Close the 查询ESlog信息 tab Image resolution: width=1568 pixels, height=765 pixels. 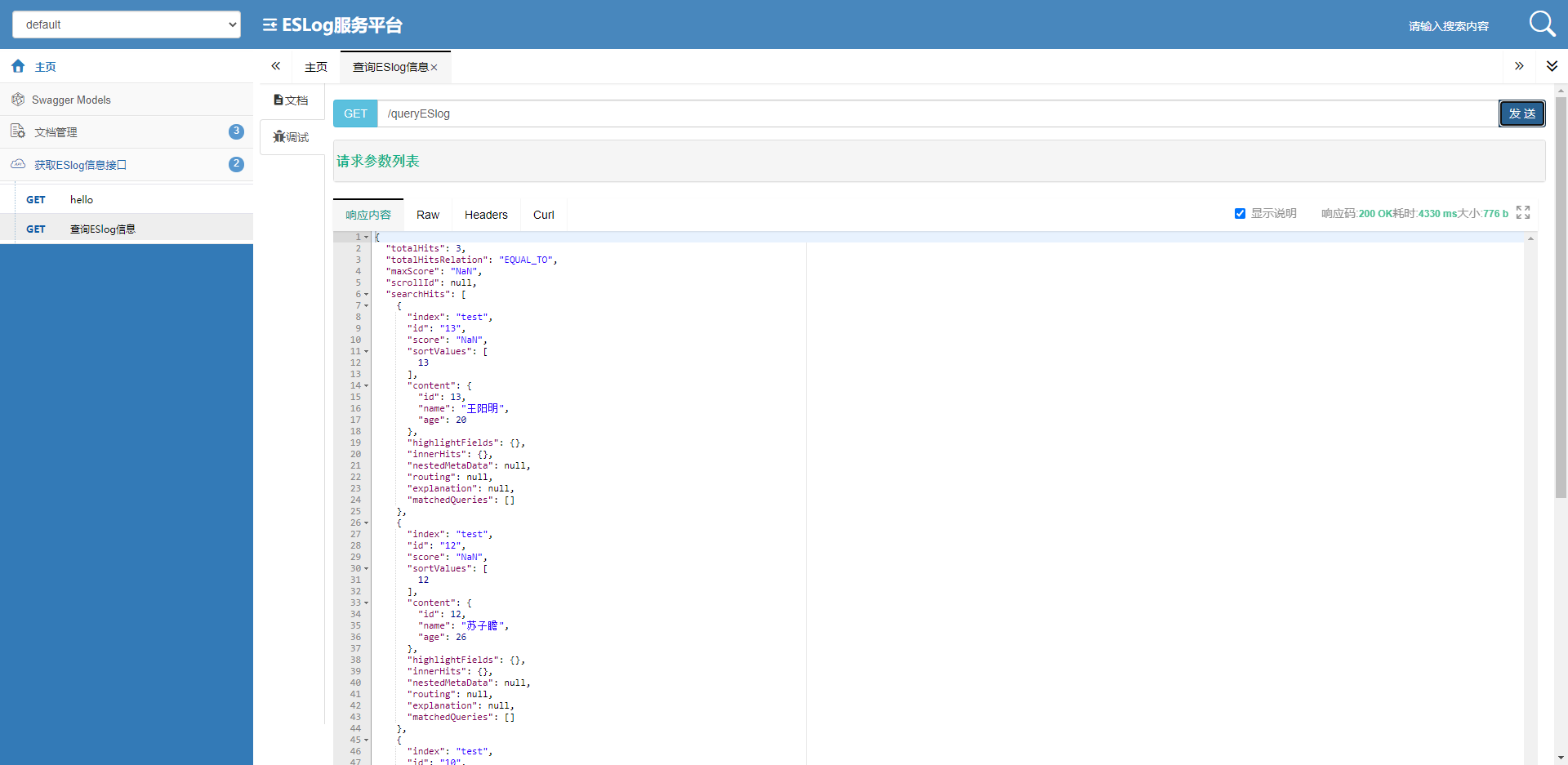coord(434,68)
